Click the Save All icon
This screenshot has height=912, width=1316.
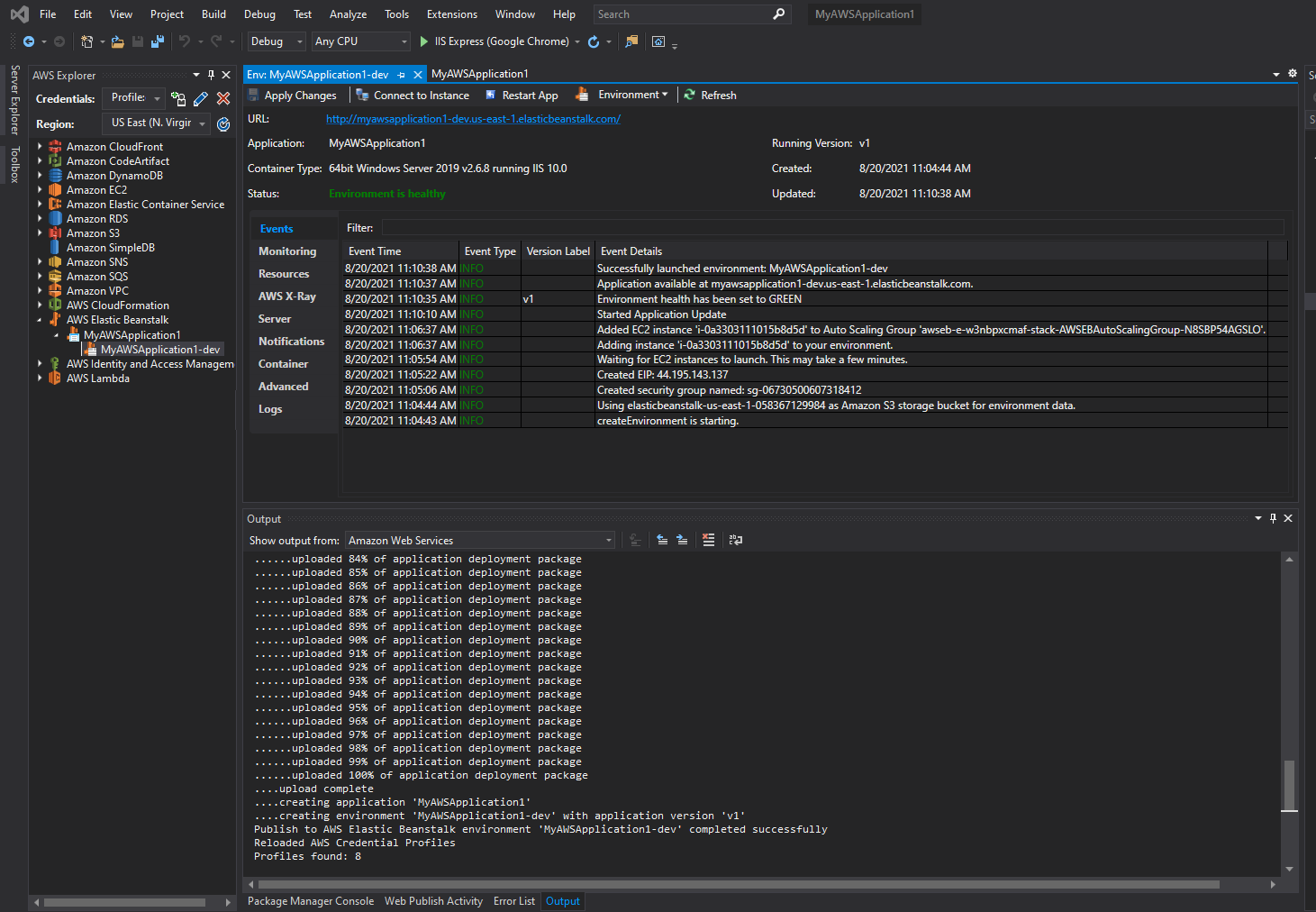158,41
